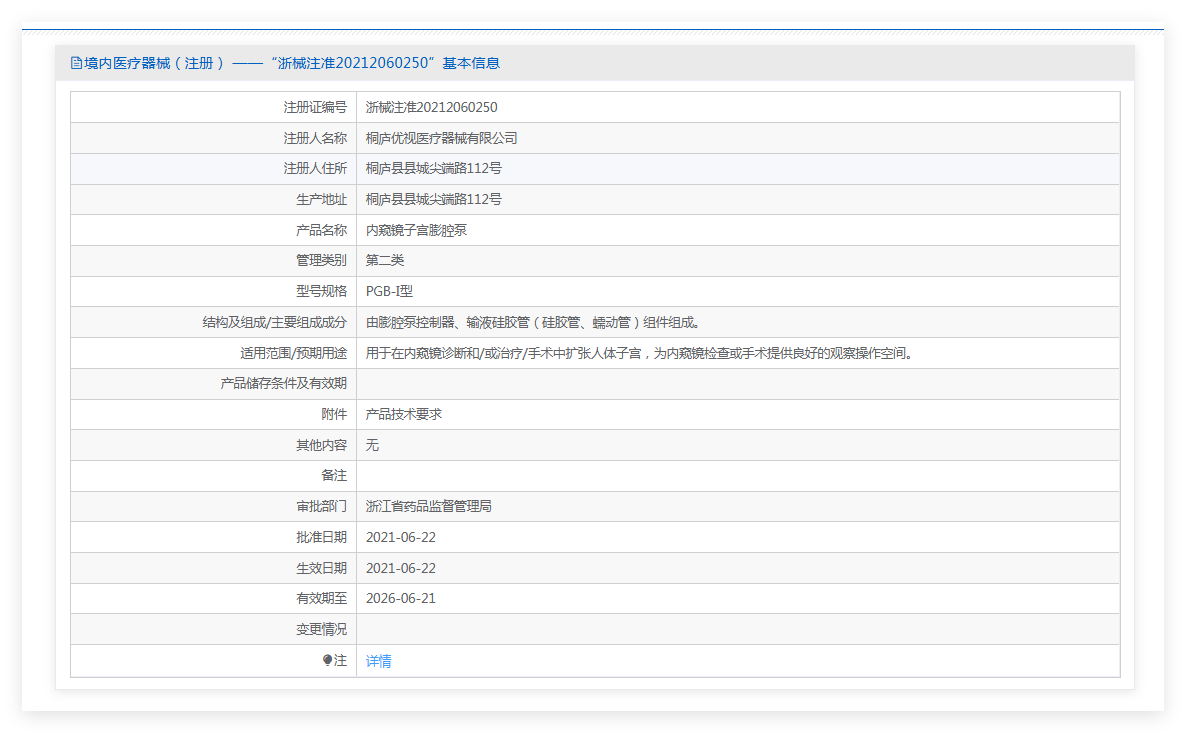Click the 无 value in 其他内容 row
The image size is (1186, 733).
(x=372, y=446)
